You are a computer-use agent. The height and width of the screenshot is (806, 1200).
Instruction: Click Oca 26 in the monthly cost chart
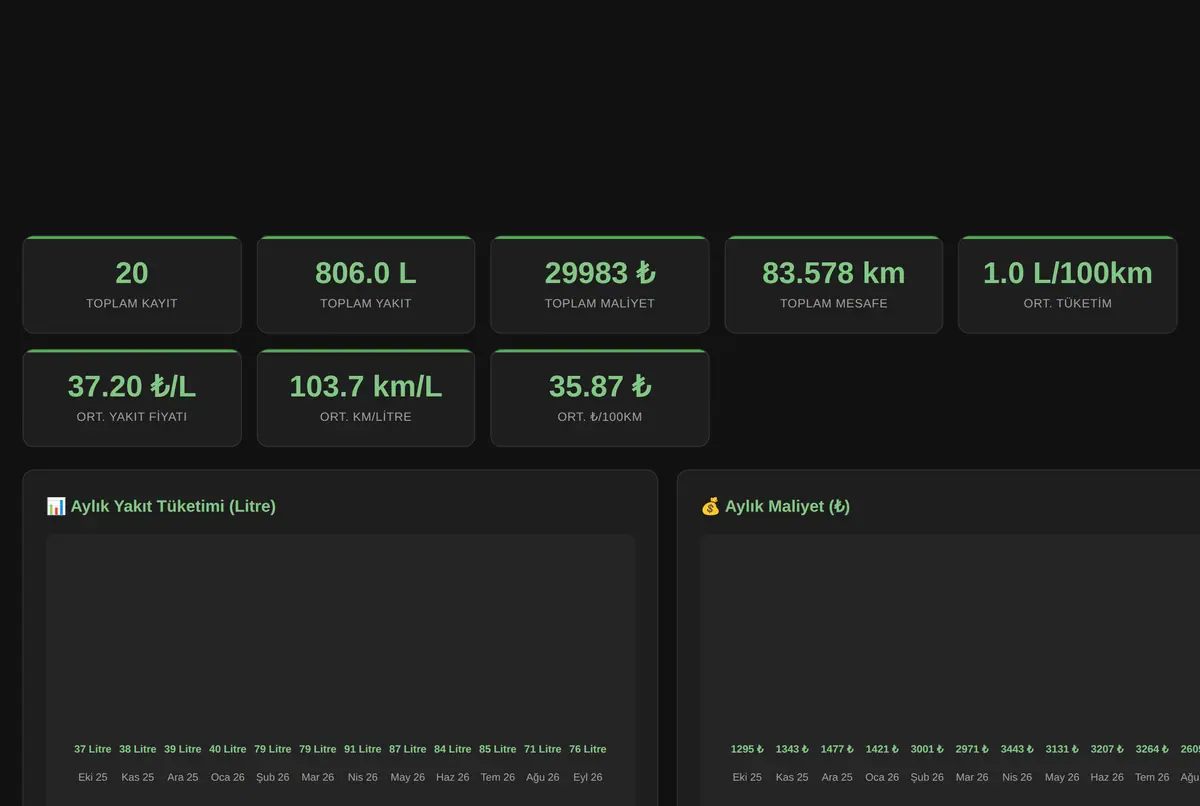pyautogui.click(x=882, y=777)
